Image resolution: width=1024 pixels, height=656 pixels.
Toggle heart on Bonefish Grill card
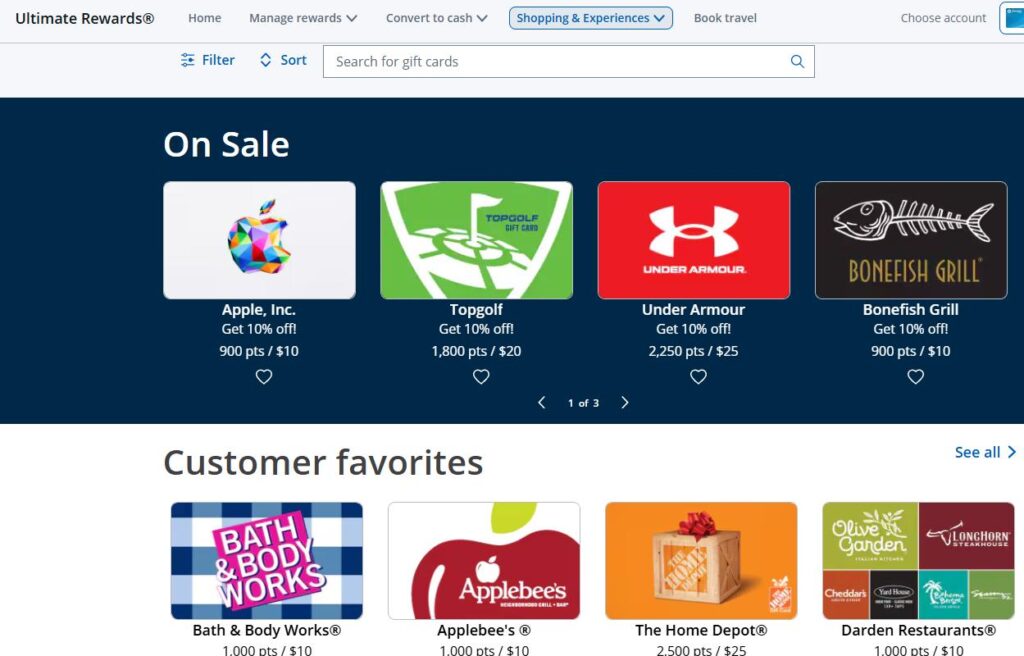pyautogui.click(x=916, y=376)
